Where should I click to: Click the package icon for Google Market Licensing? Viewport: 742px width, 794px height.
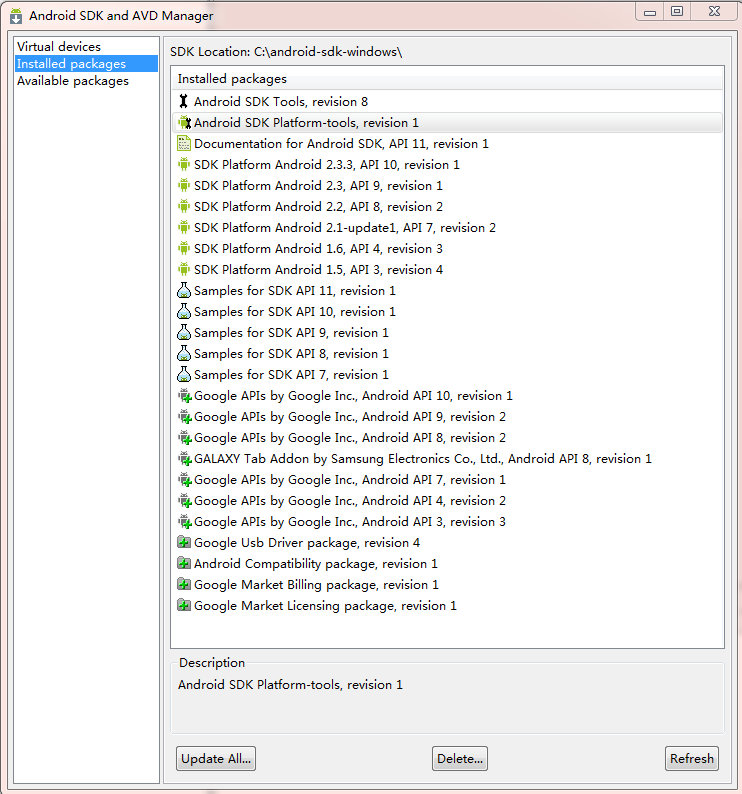click(184, 606)
